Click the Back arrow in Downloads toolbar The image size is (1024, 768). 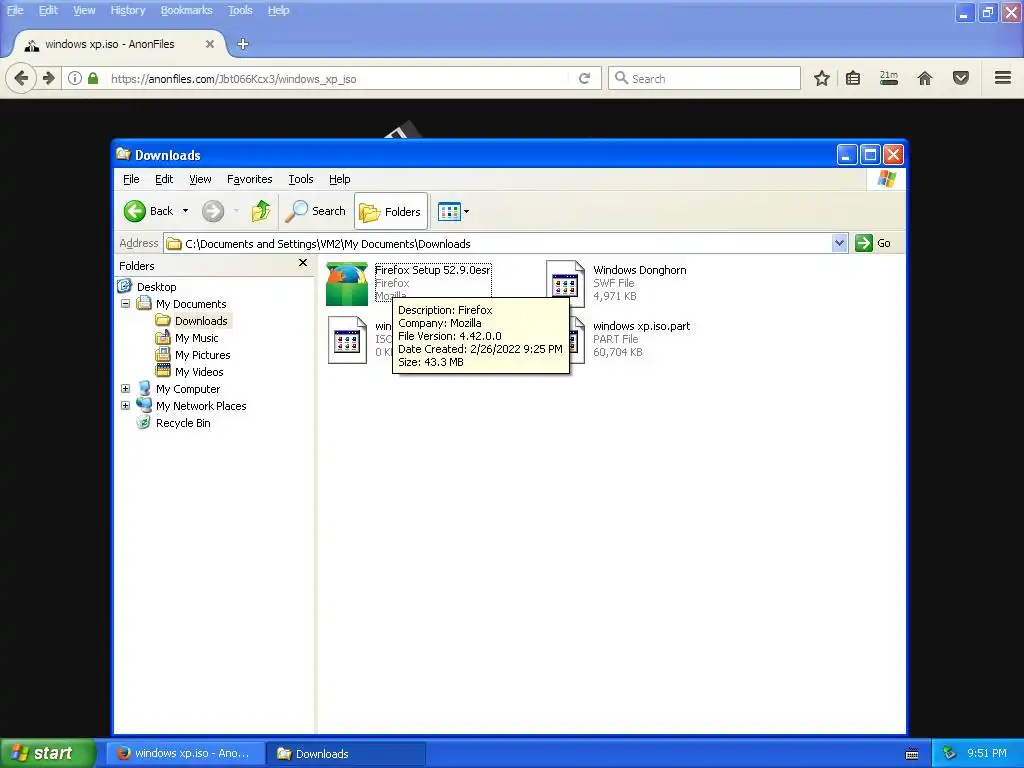[135, 211]
